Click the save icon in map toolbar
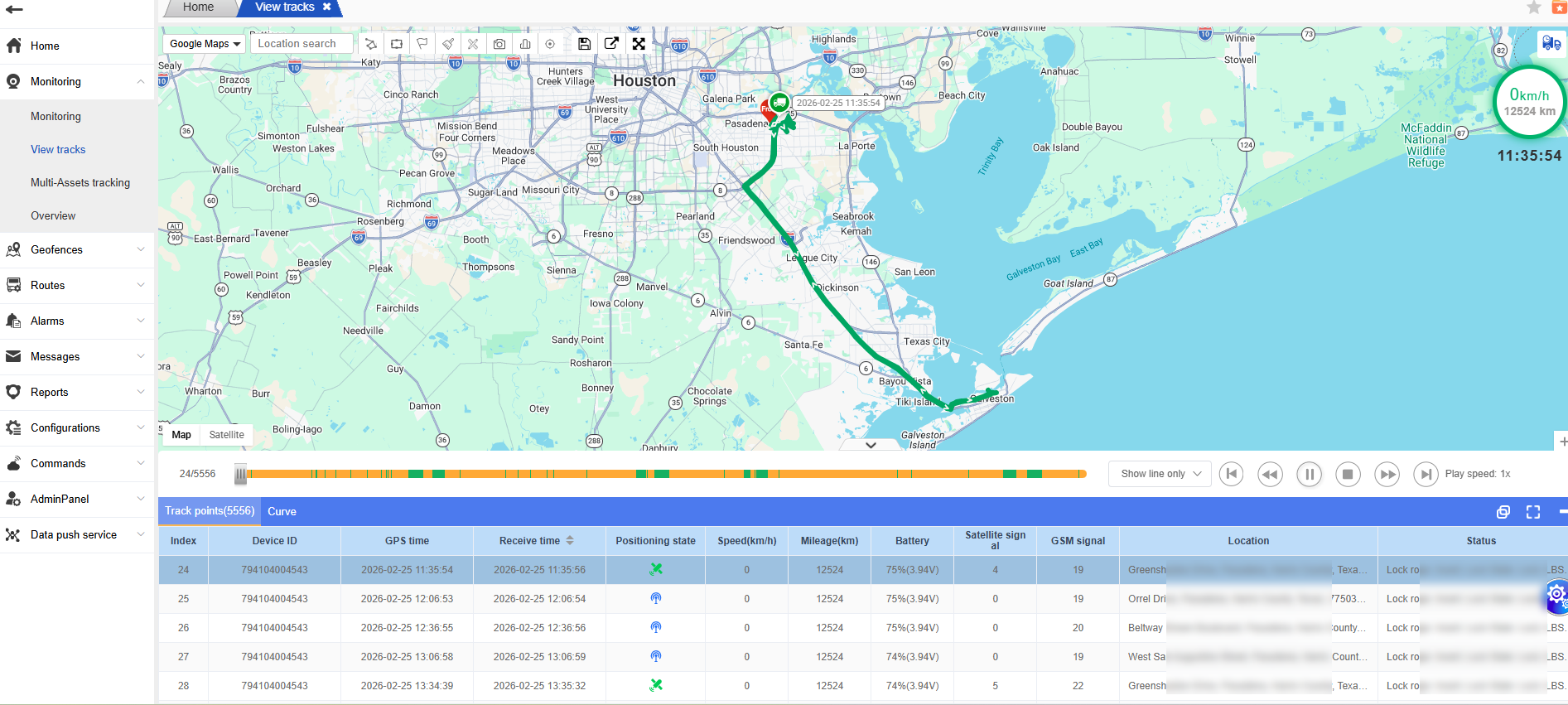The image size is (1568, 705). tap(584, 44)
